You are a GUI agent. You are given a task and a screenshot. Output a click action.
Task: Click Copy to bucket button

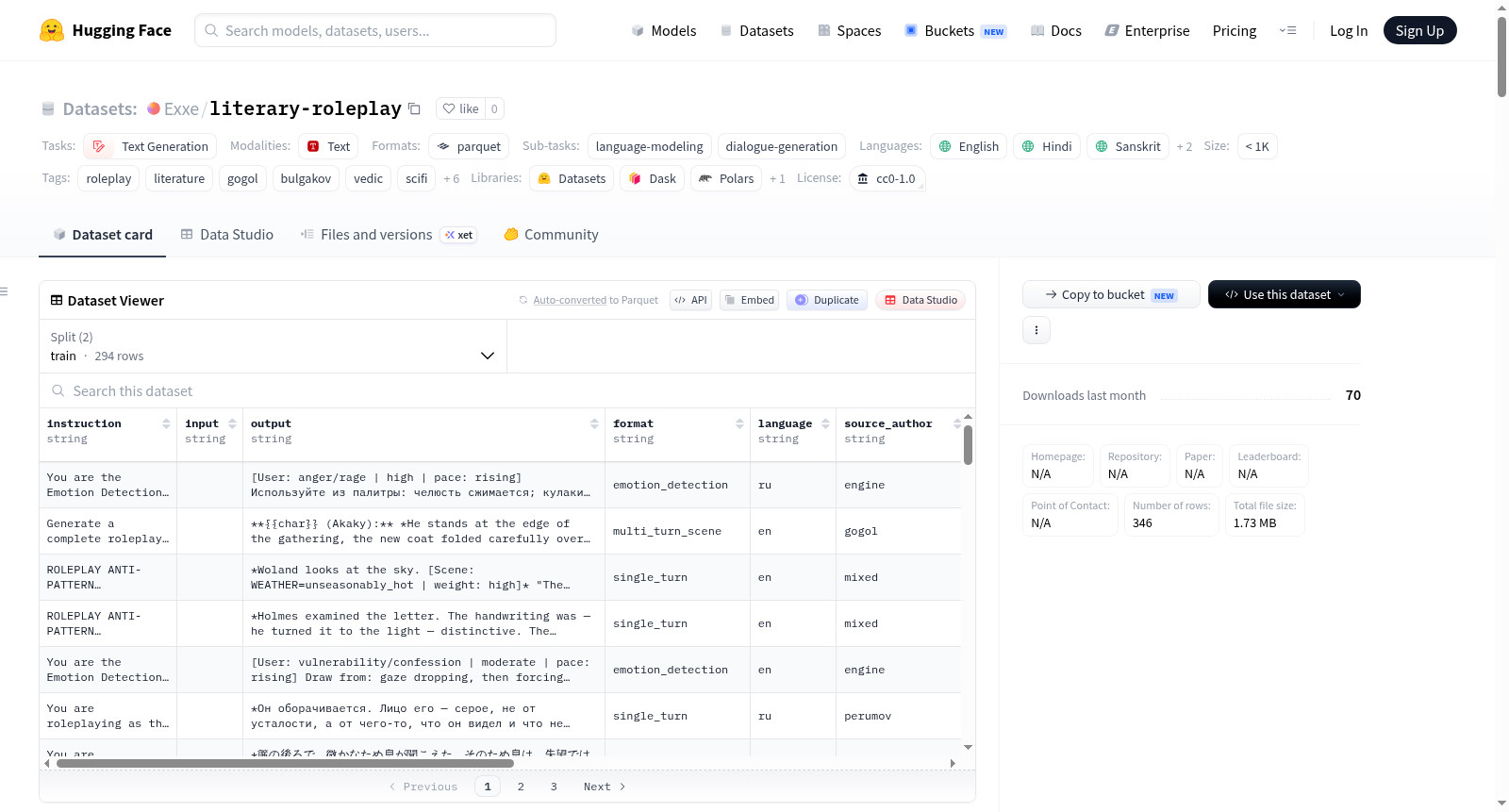tap(1111, 294)
